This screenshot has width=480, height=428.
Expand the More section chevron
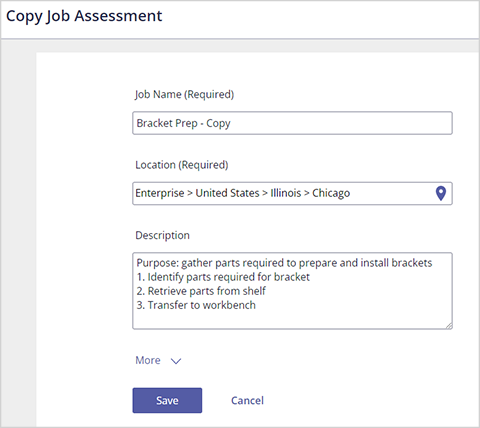176,361
